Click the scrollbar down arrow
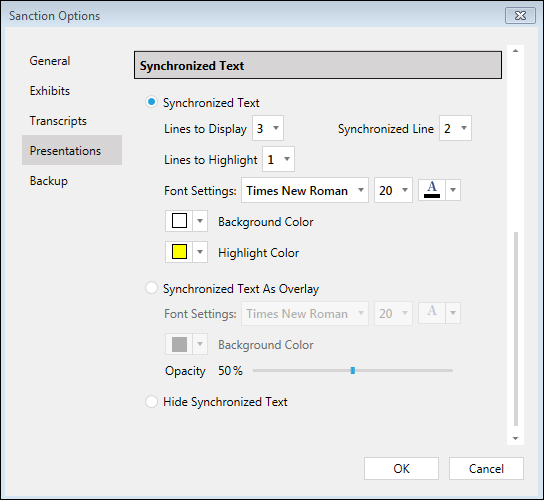The image size is (544, 500). (516, 438)
